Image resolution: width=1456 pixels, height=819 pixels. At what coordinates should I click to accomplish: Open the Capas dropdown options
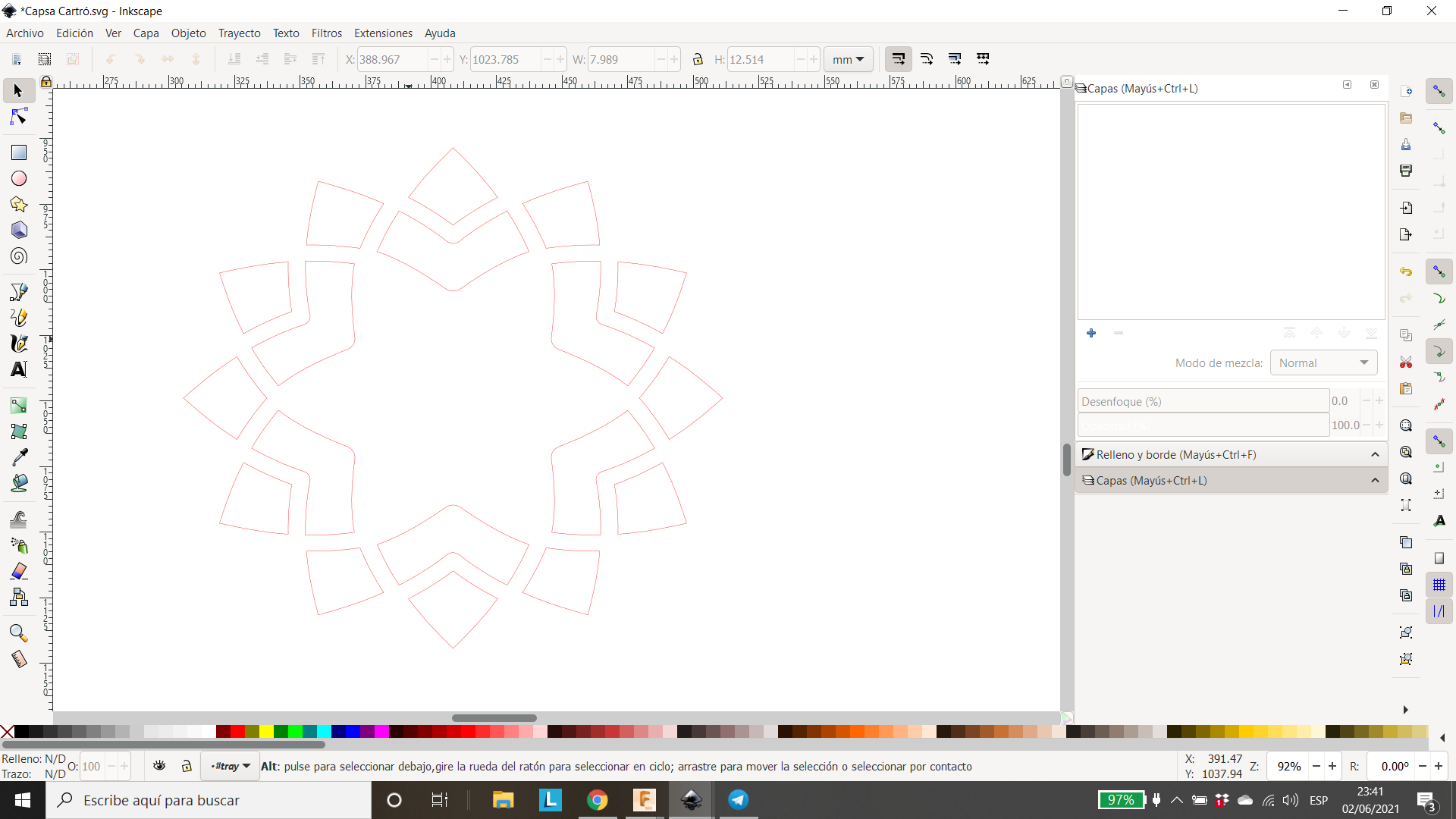click(x=1375, y=480)
